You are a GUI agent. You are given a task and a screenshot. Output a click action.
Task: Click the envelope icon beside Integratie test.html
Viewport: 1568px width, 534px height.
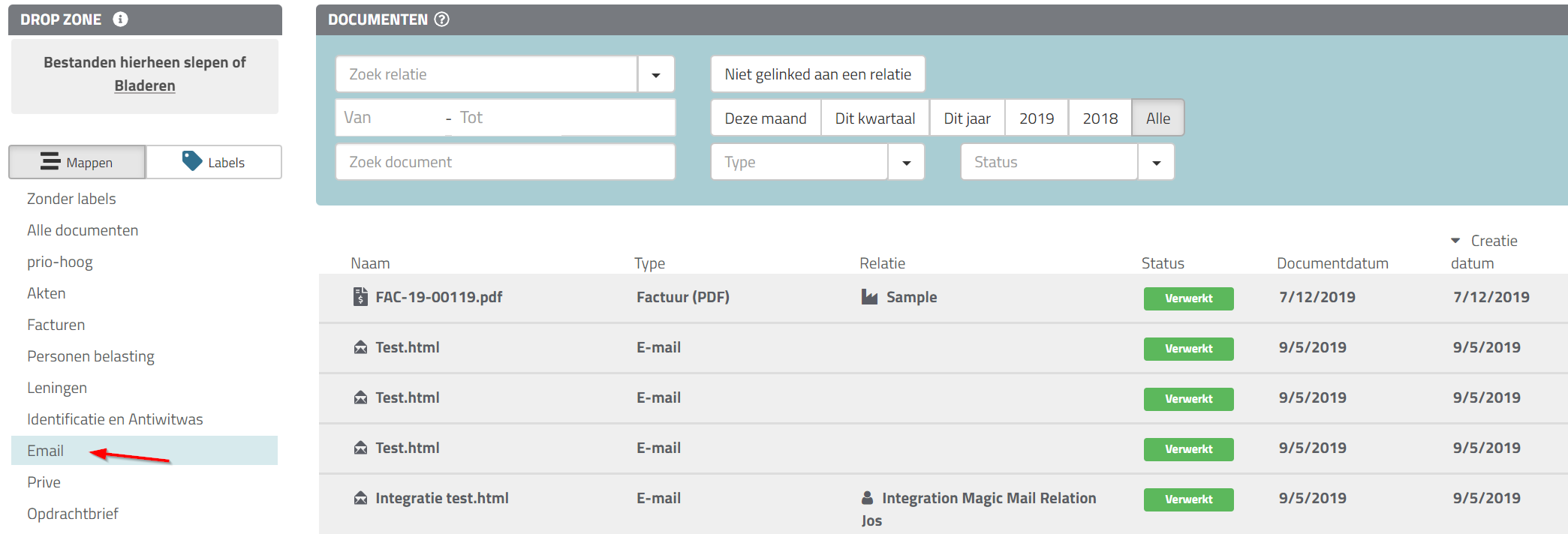(360, 497)
